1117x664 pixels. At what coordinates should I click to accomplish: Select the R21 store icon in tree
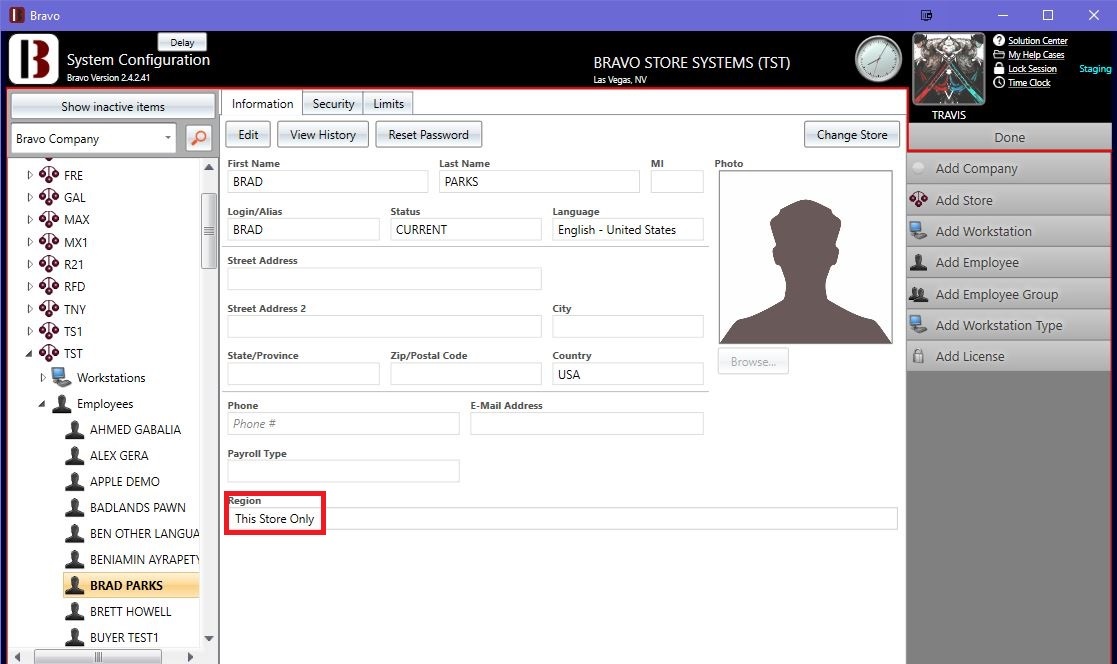[49, 264]
